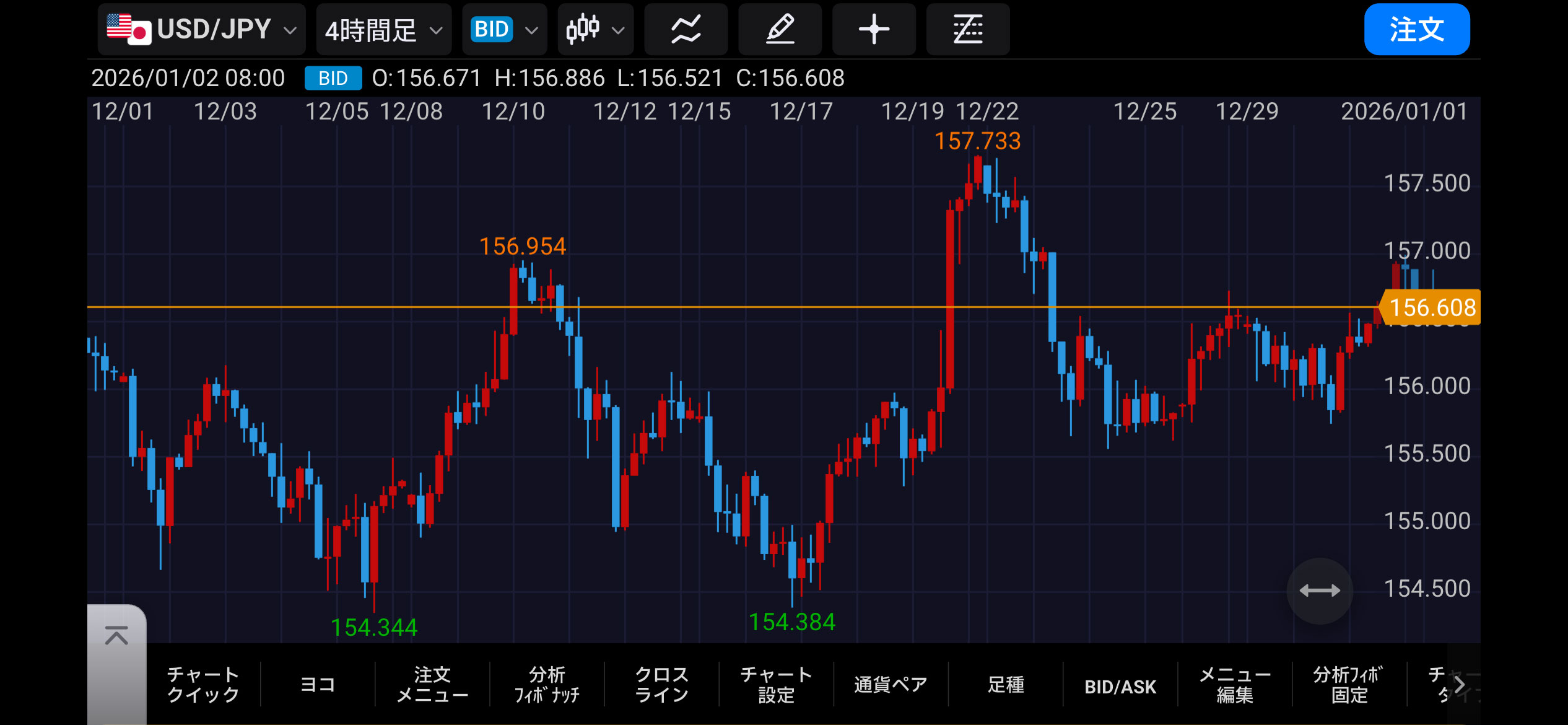Viewport: 1568px width, 725px height.
Task: Tap the 157.733 high price marker
Action: pos(977,141)
